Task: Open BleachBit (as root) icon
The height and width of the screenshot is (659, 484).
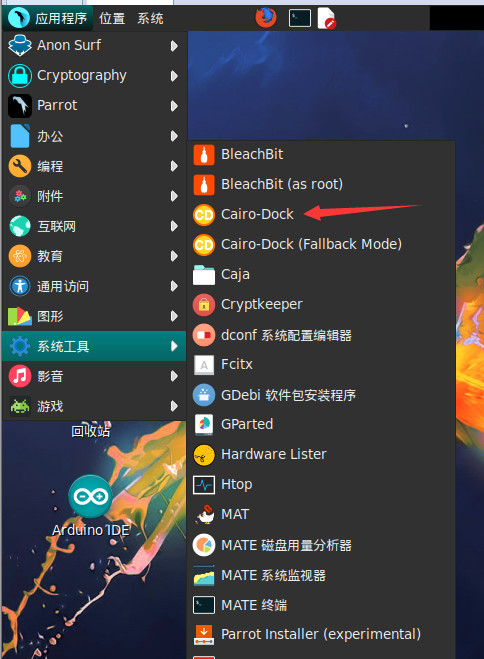Action: [204, 185]
